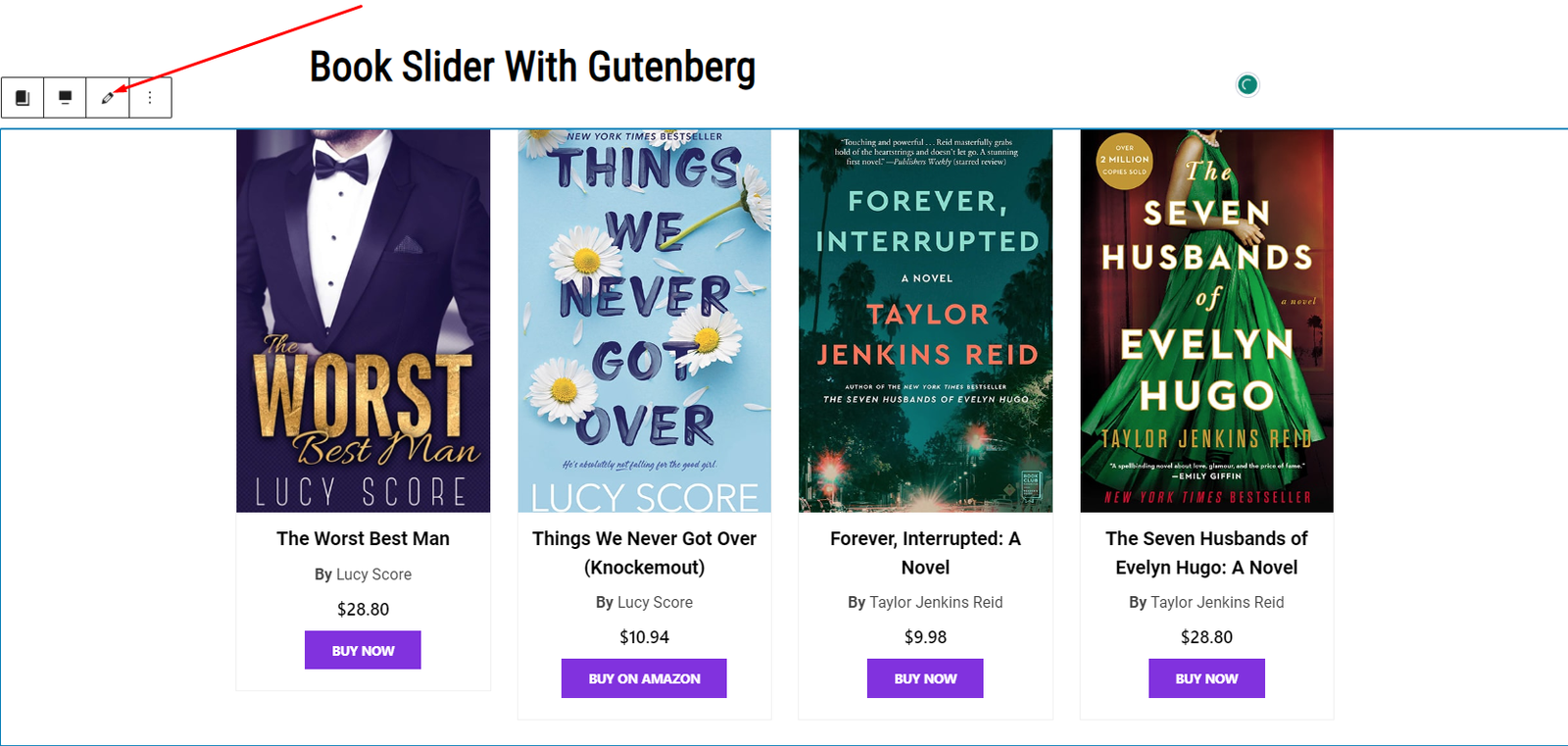Click the Book Slider With Gutenberg title
1568x746 pixels.
coord(532,68)
